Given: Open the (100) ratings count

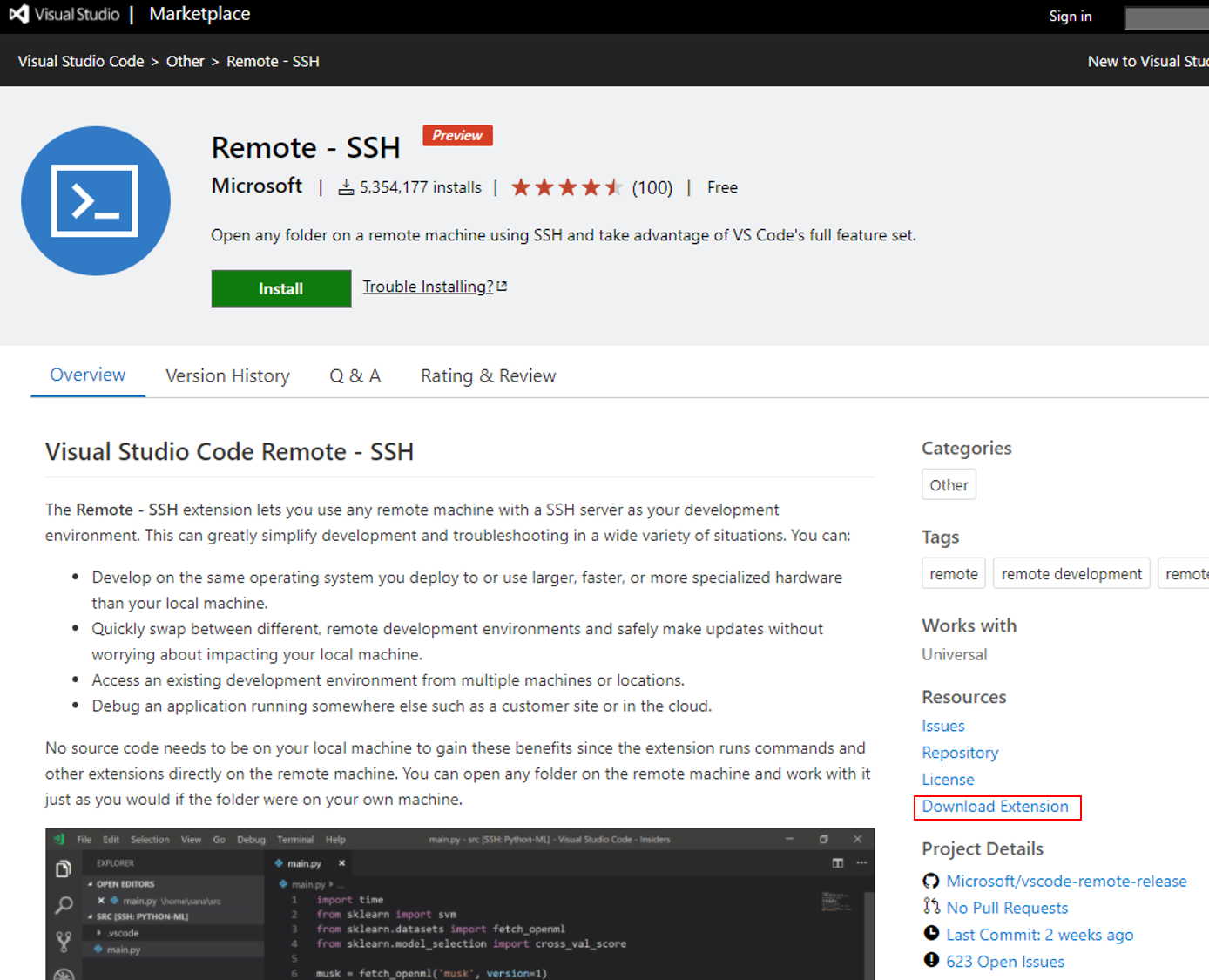Looking at the screenshot, I should (x=652, y=187).
